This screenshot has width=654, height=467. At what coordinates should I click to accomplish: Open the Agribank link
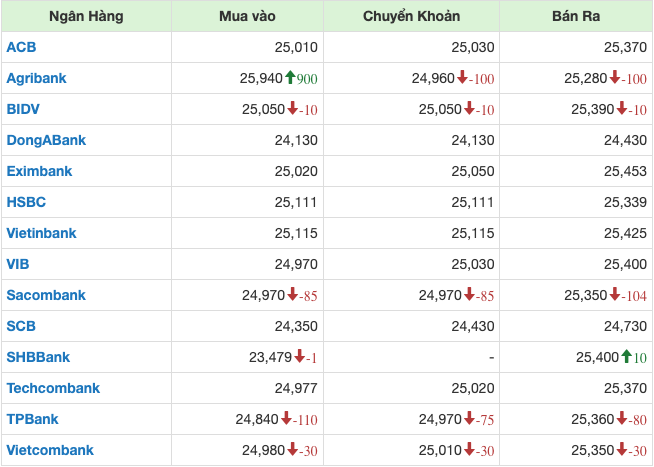[x=36, y=77]
